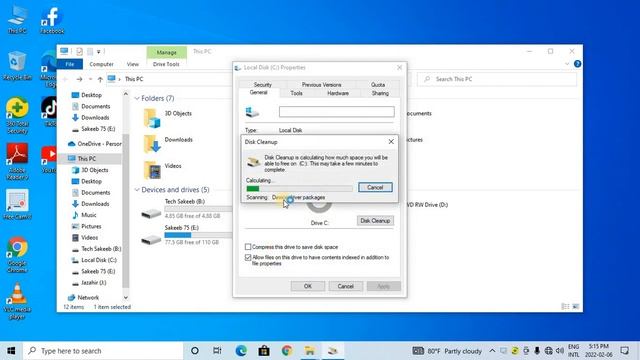Switch to large icons view button
Screen dimensions: 640x360
click(x=576, y=307)
